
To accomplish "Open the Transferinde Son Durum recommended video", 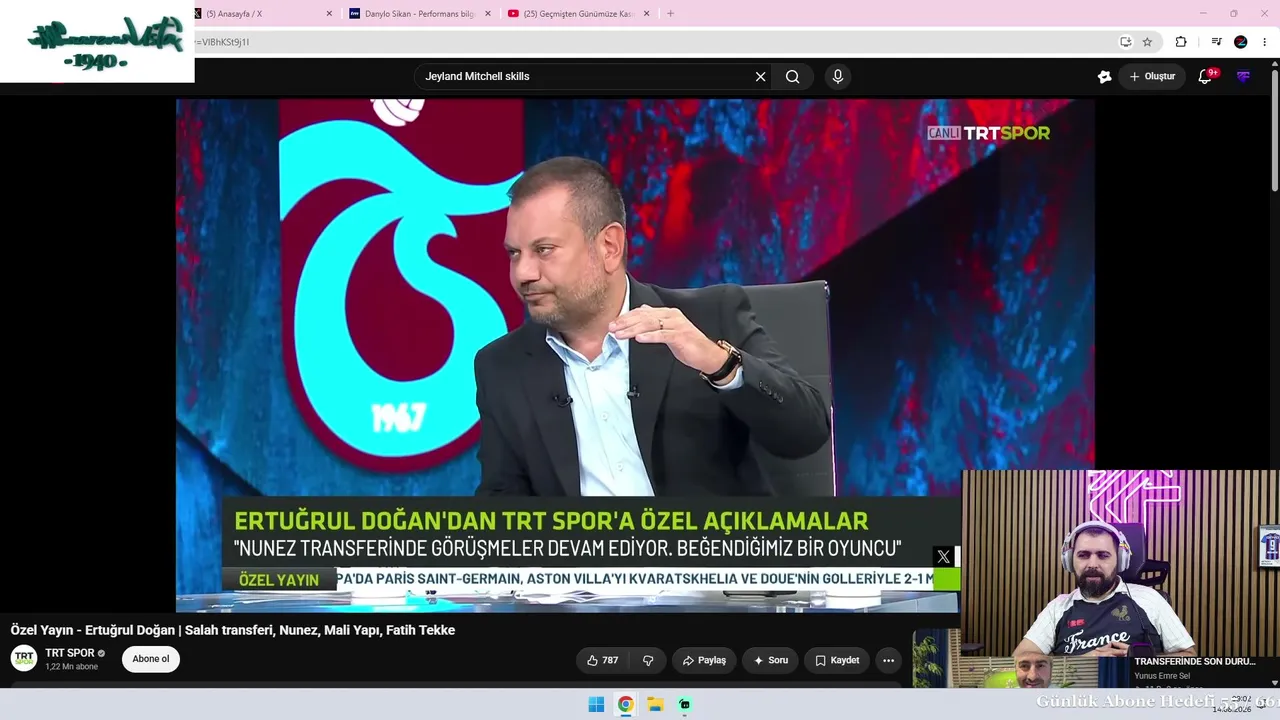I will point(1194,661).
